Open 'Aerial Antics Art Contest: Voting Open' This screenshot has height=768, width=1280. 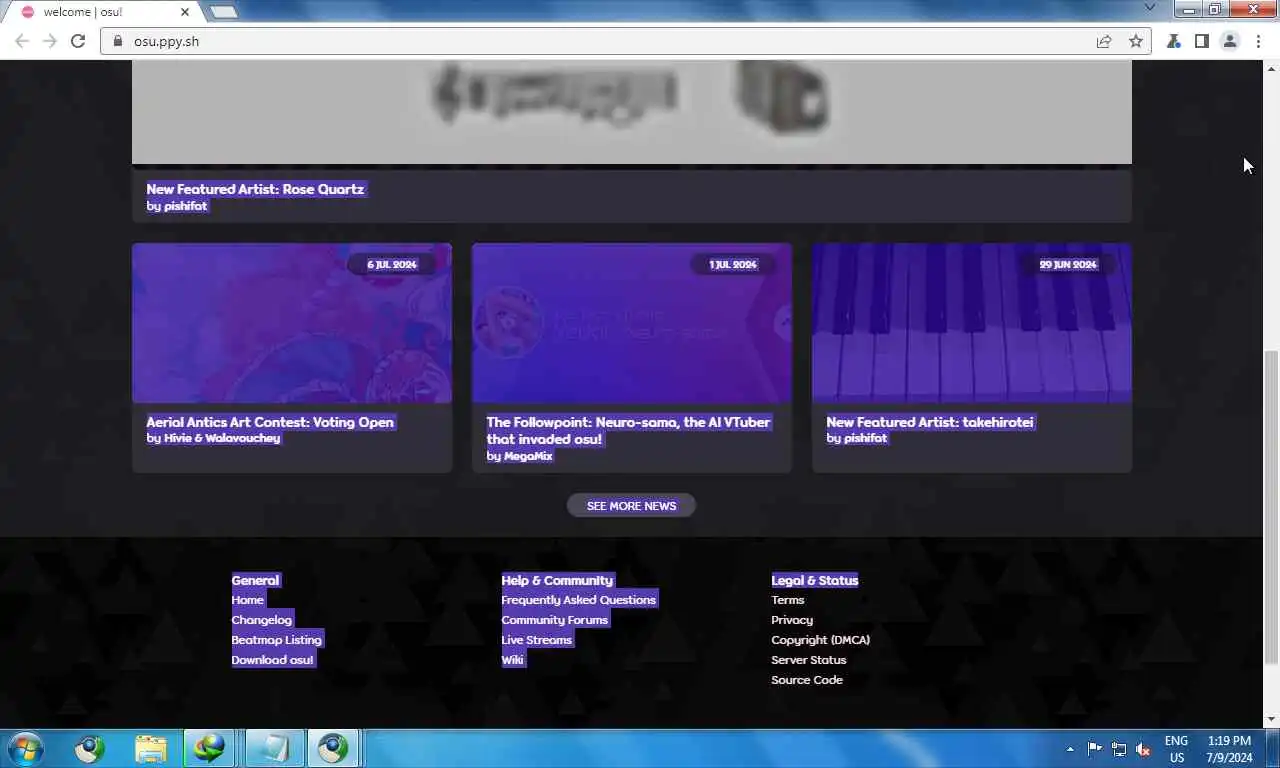[270, 422]
